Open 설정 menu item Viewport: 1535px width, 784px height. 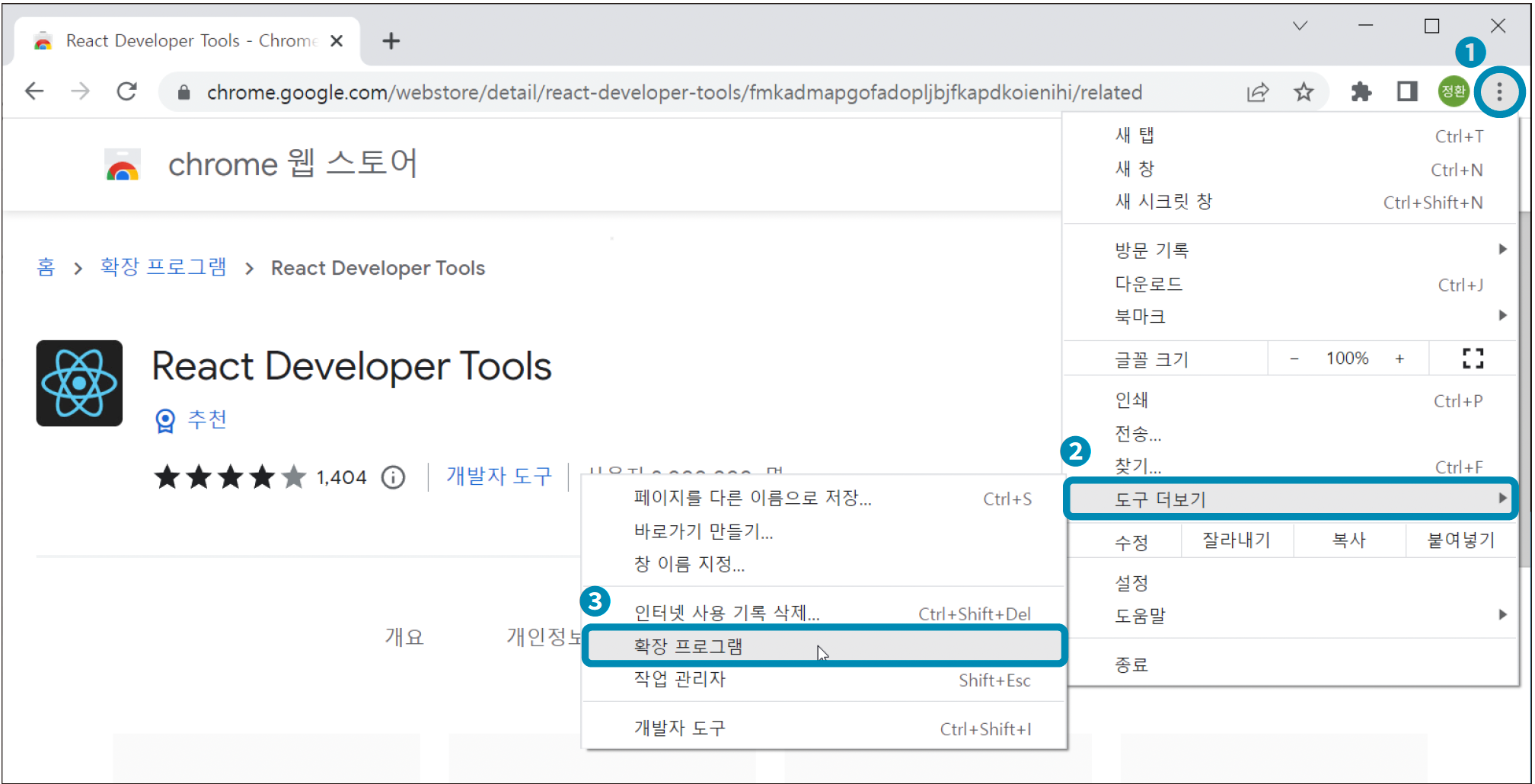click(1291, 583)
